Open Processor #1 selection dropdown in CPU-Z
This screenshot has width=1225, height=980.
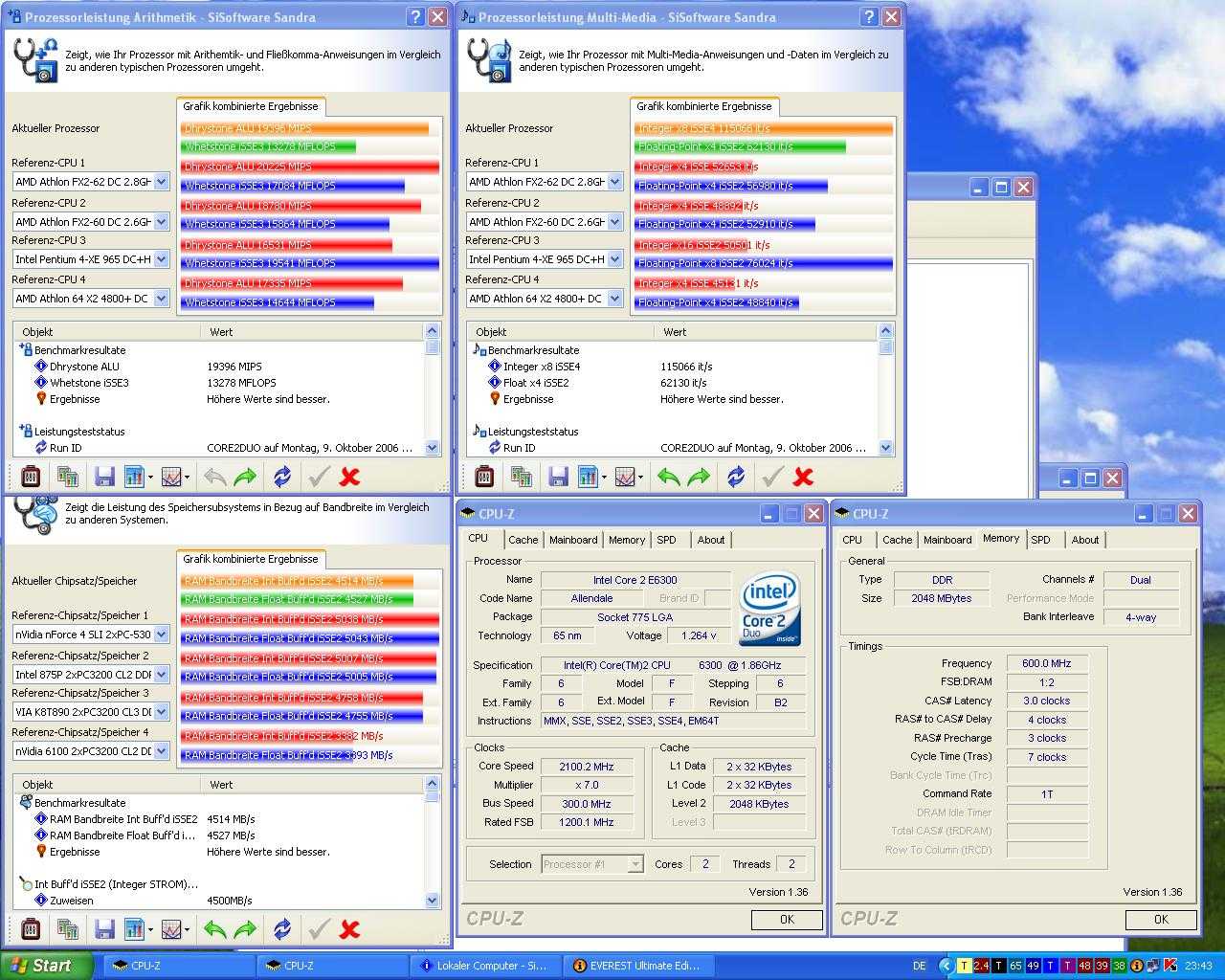(635, 864)
